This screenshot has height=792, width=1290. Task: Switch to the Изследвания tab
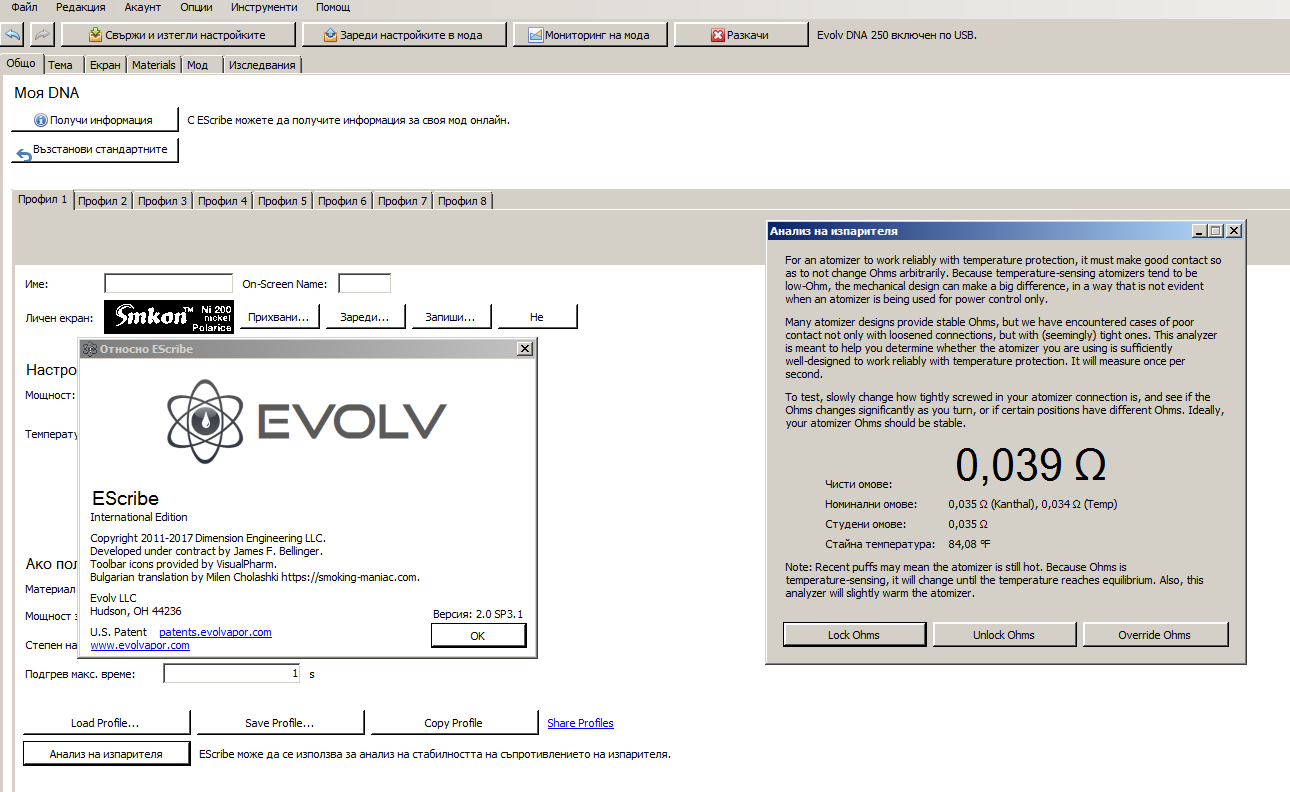(262, 65)
